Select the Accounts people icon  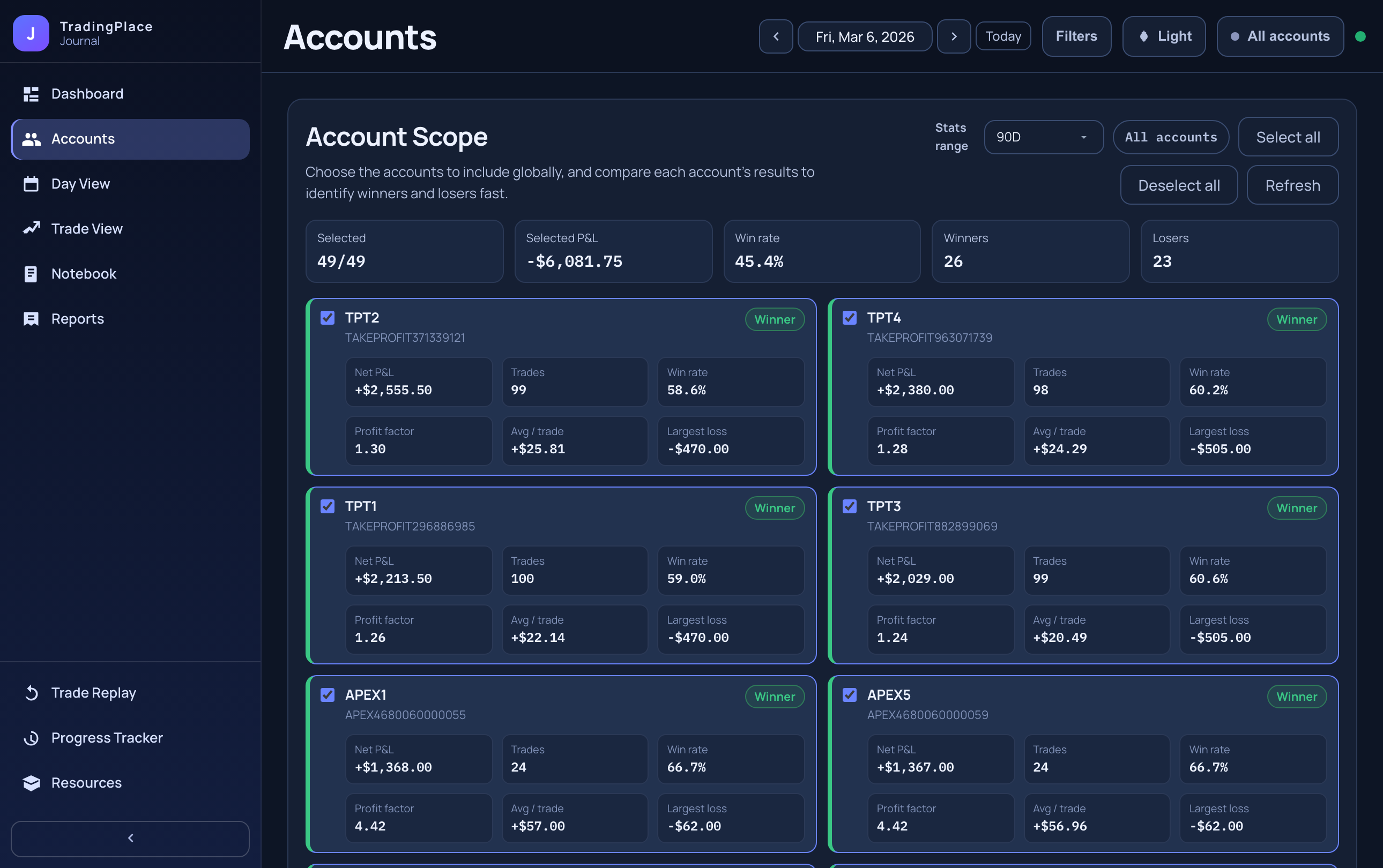tap(31, 138)
